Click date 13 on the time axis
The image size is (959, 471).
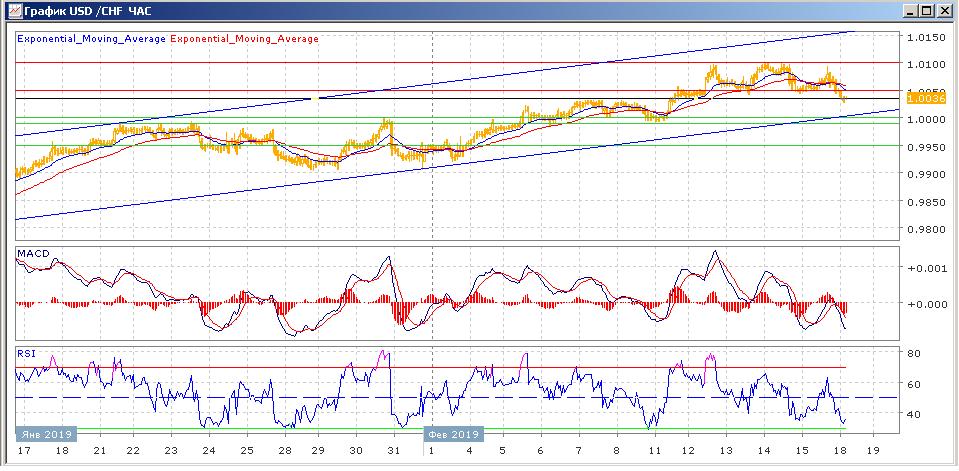726,451
